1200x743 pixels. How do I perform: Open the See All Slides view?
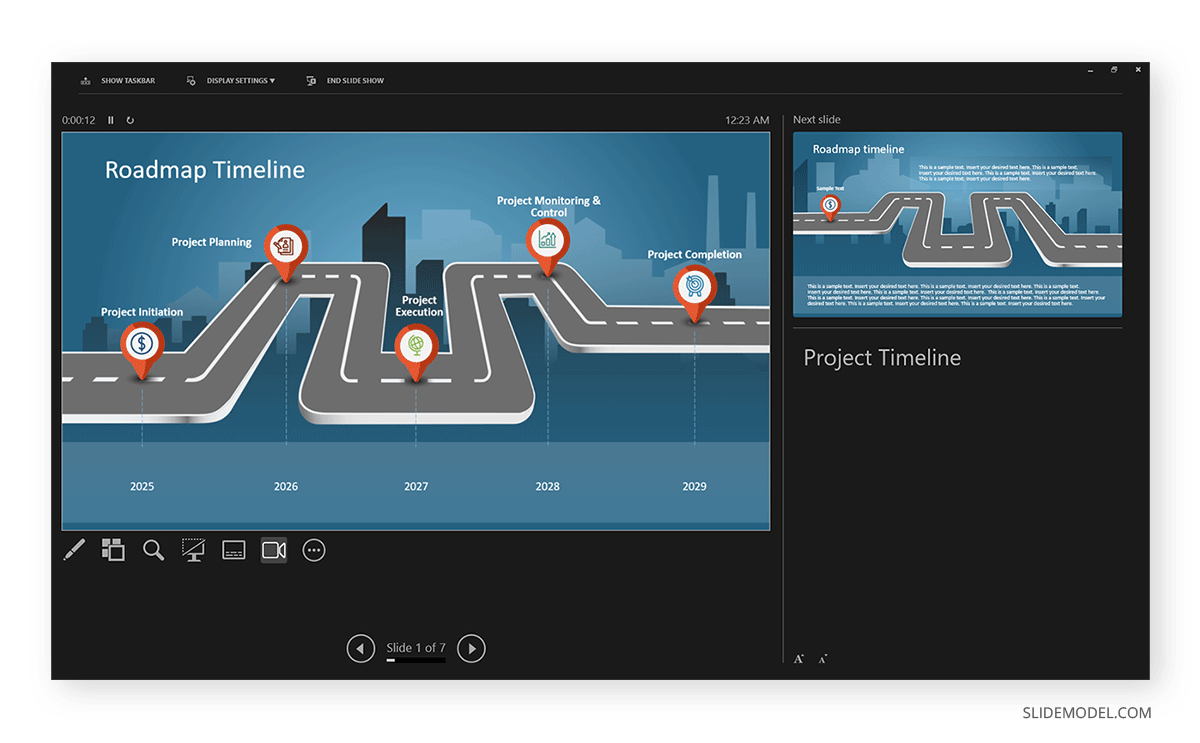coord(113,550)
